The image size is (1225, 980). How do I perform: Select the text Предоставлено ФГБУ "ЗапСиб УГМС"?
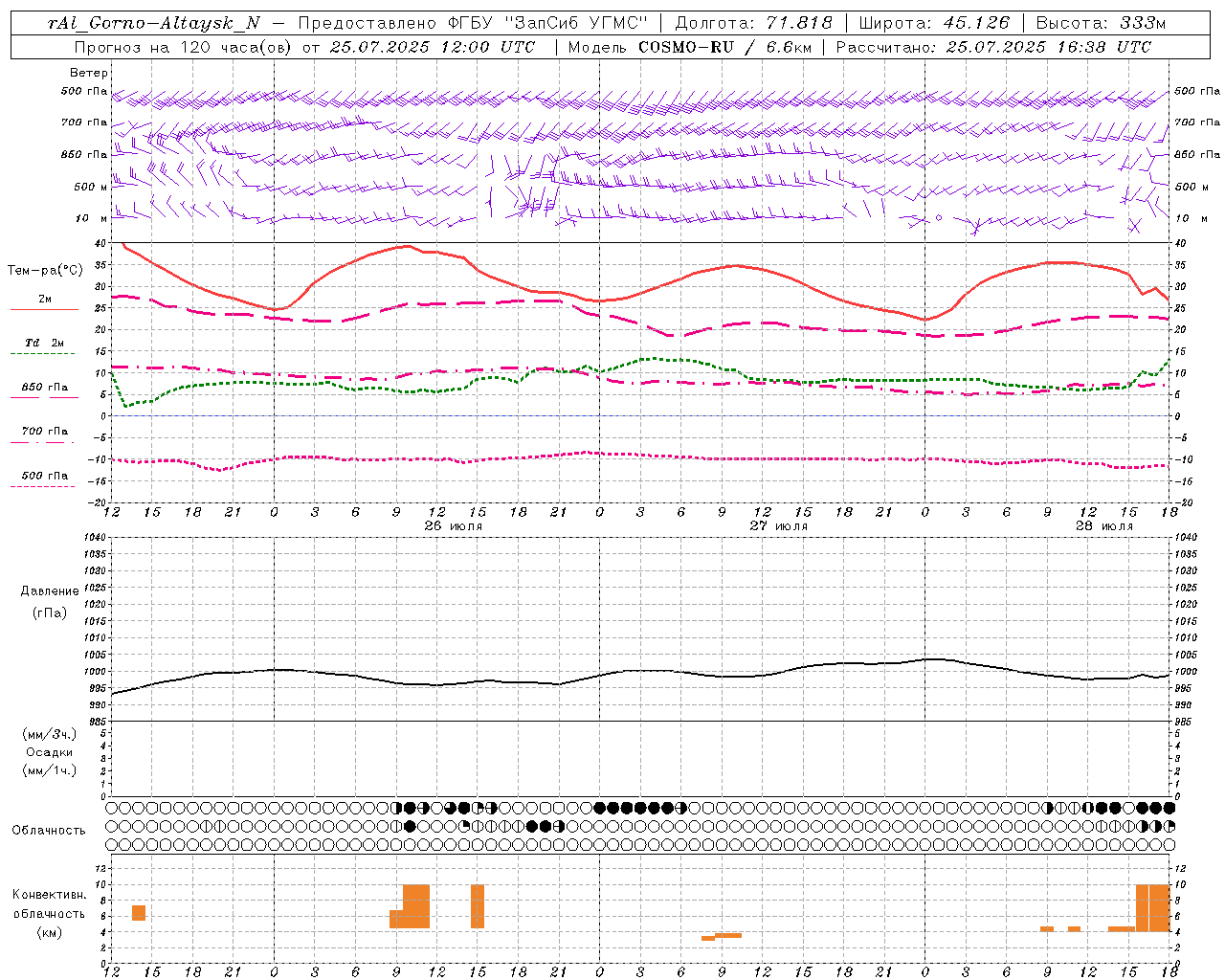point(473,23)
